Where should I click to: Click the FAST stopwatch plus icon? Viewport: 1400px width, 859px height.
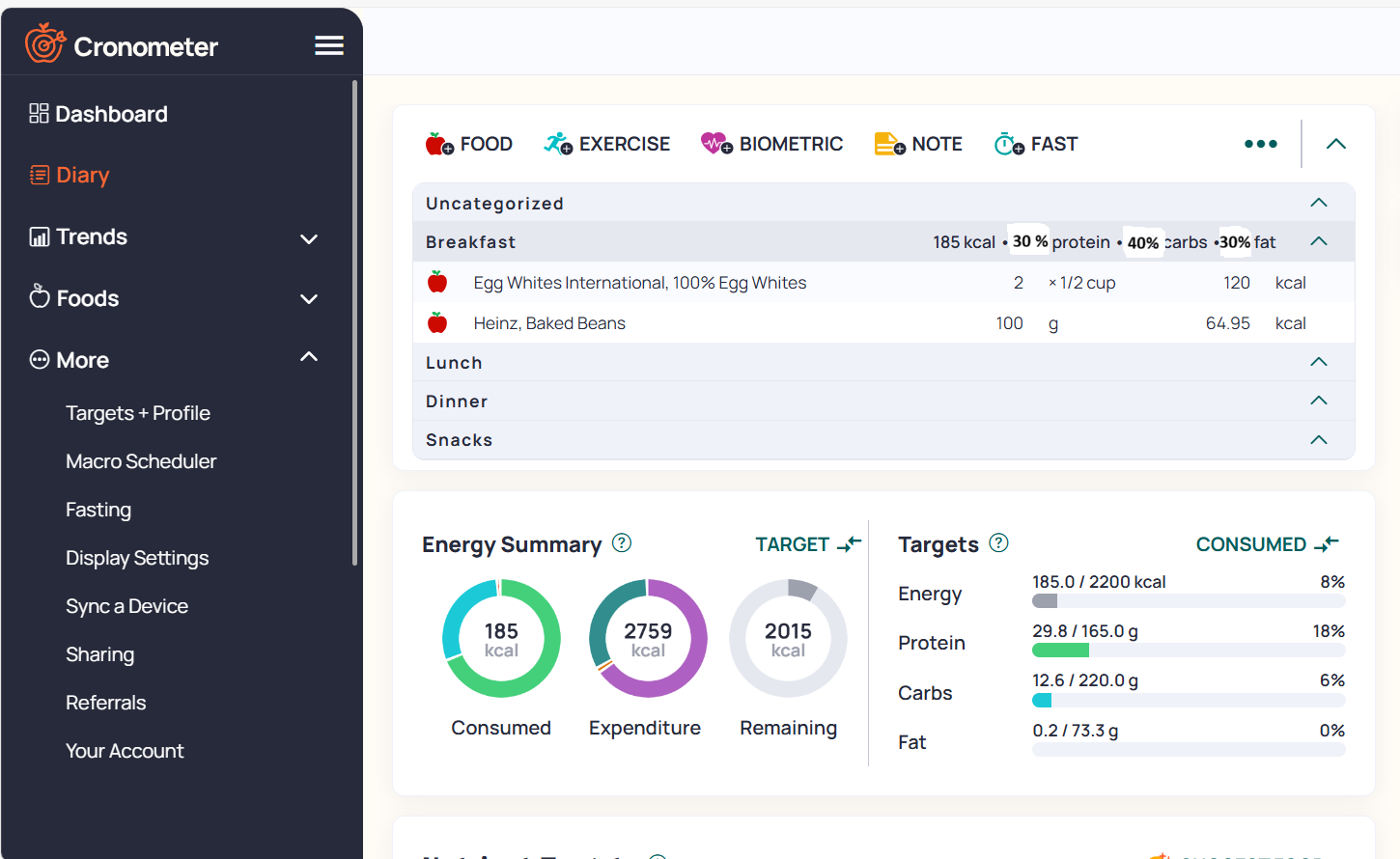(1009, 144)
